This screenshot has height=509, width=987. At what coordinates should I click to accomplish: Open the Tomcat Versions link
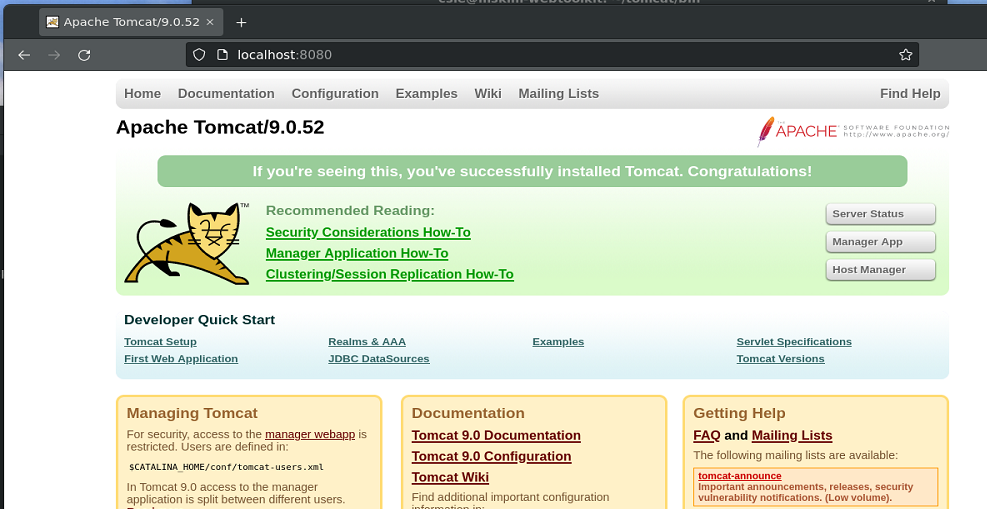781,359
